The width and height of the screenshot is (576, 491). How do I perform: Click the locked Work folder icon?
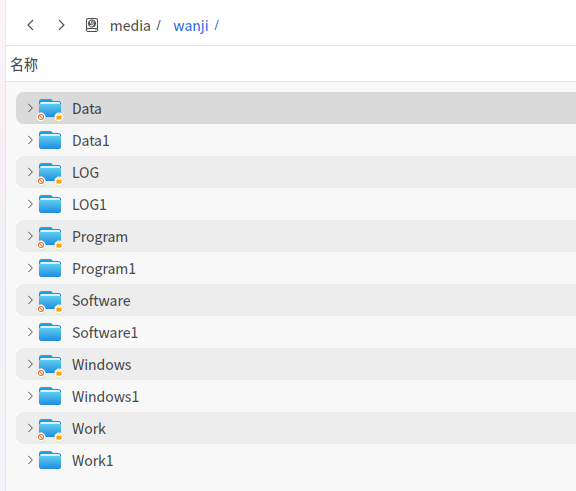(x=50, y=429)
